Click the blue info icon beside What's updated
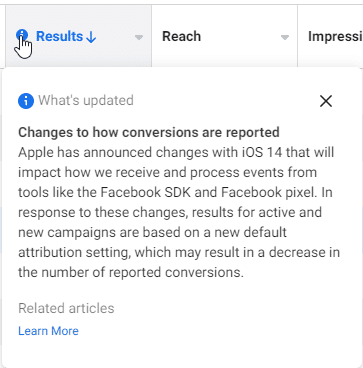The width and height of the screenshot is (363, 368). click(x=26, y=101)
